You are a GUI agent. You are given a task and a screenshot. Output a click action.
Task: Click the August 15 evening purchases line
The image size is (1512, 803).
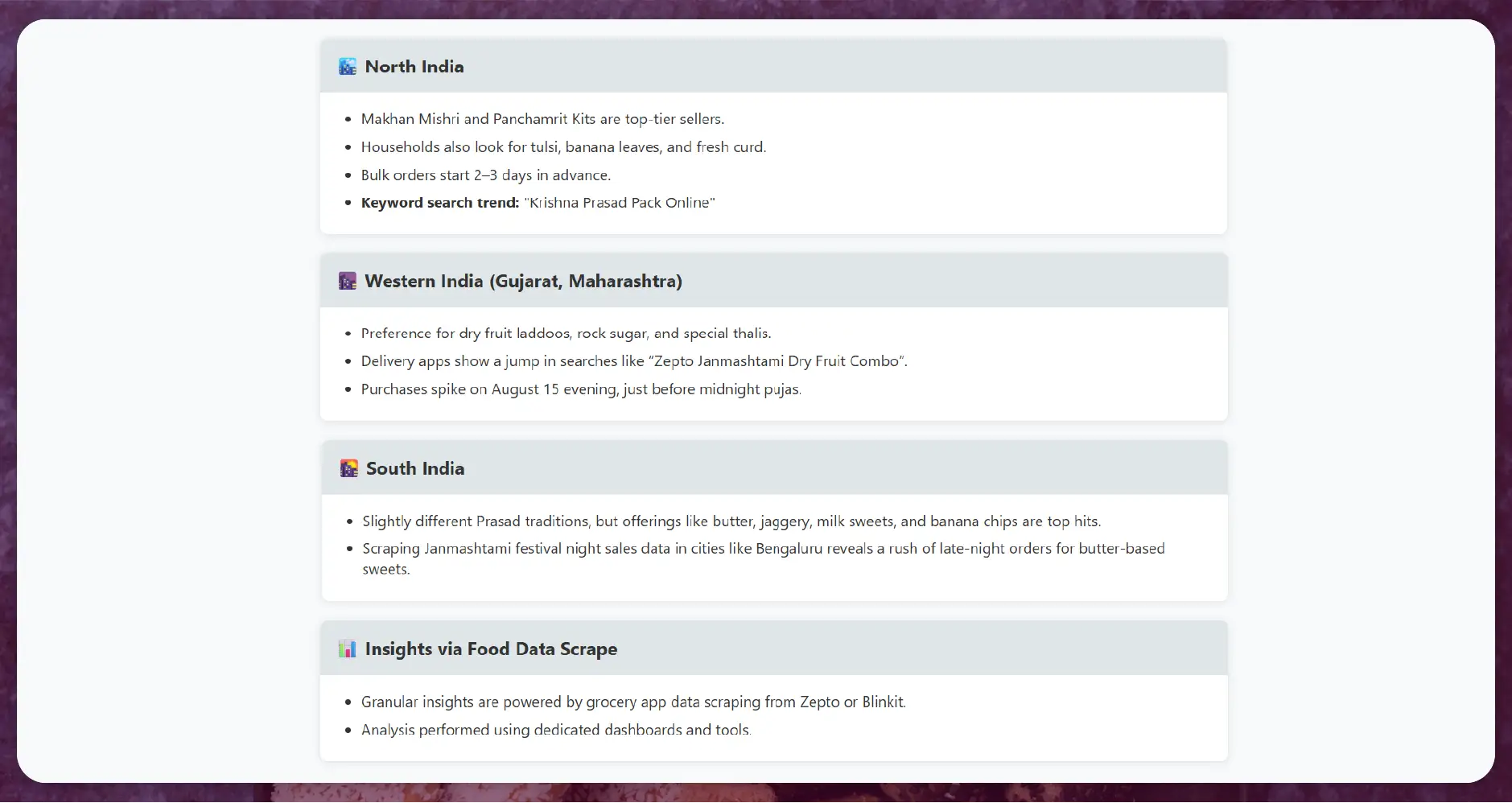[581, 389]
